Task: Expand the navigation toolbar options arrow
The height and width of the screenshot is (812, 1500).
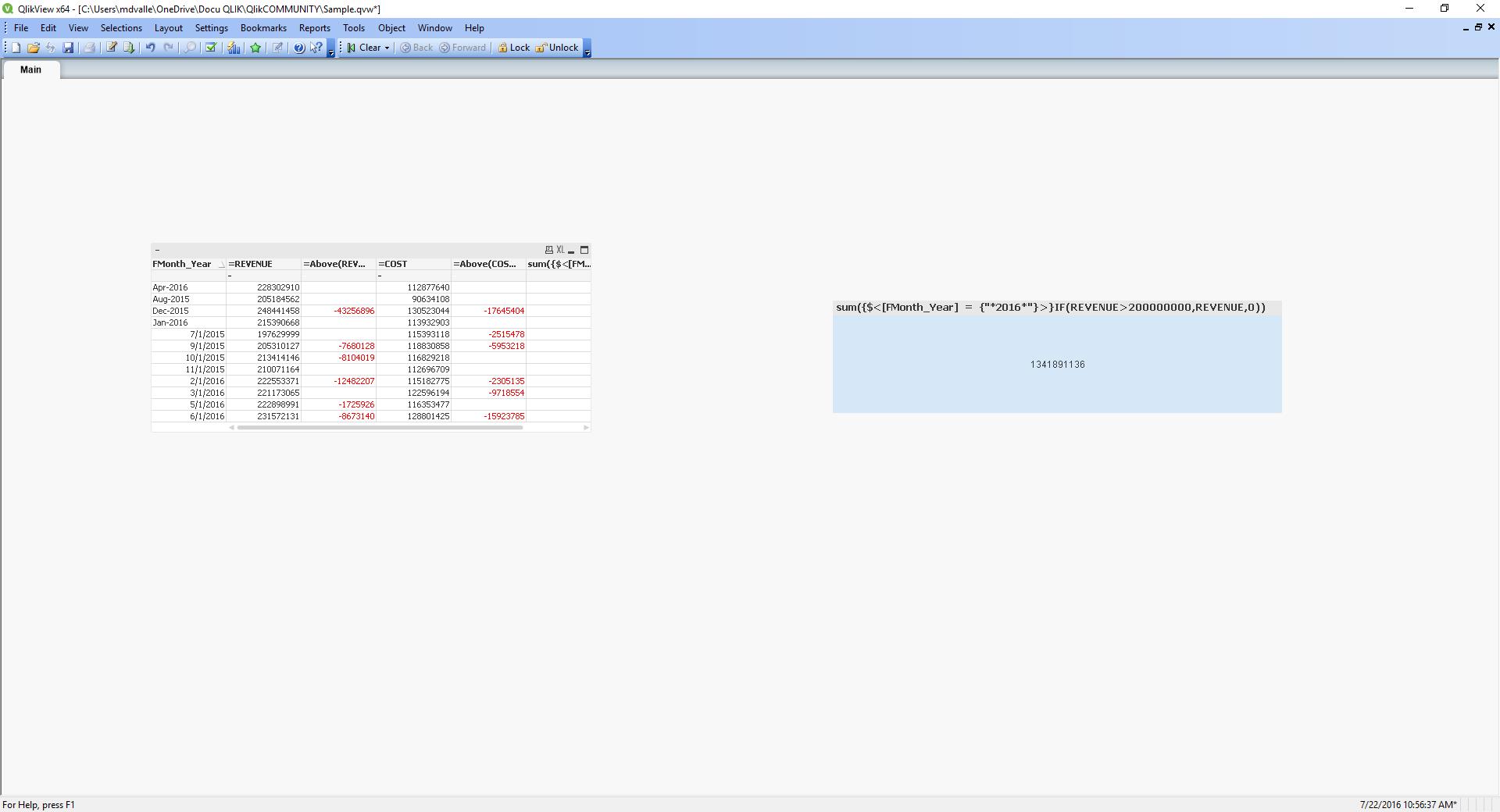Action: tap(587, 48)
